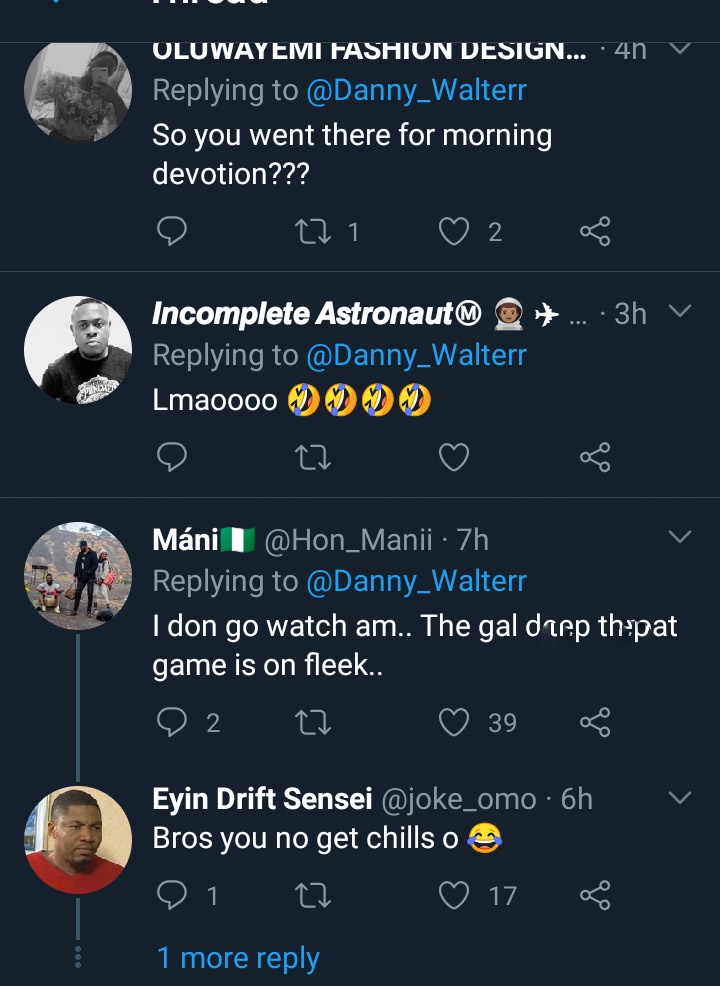Expand the 1 more reply link

click(x=238, y=958)
